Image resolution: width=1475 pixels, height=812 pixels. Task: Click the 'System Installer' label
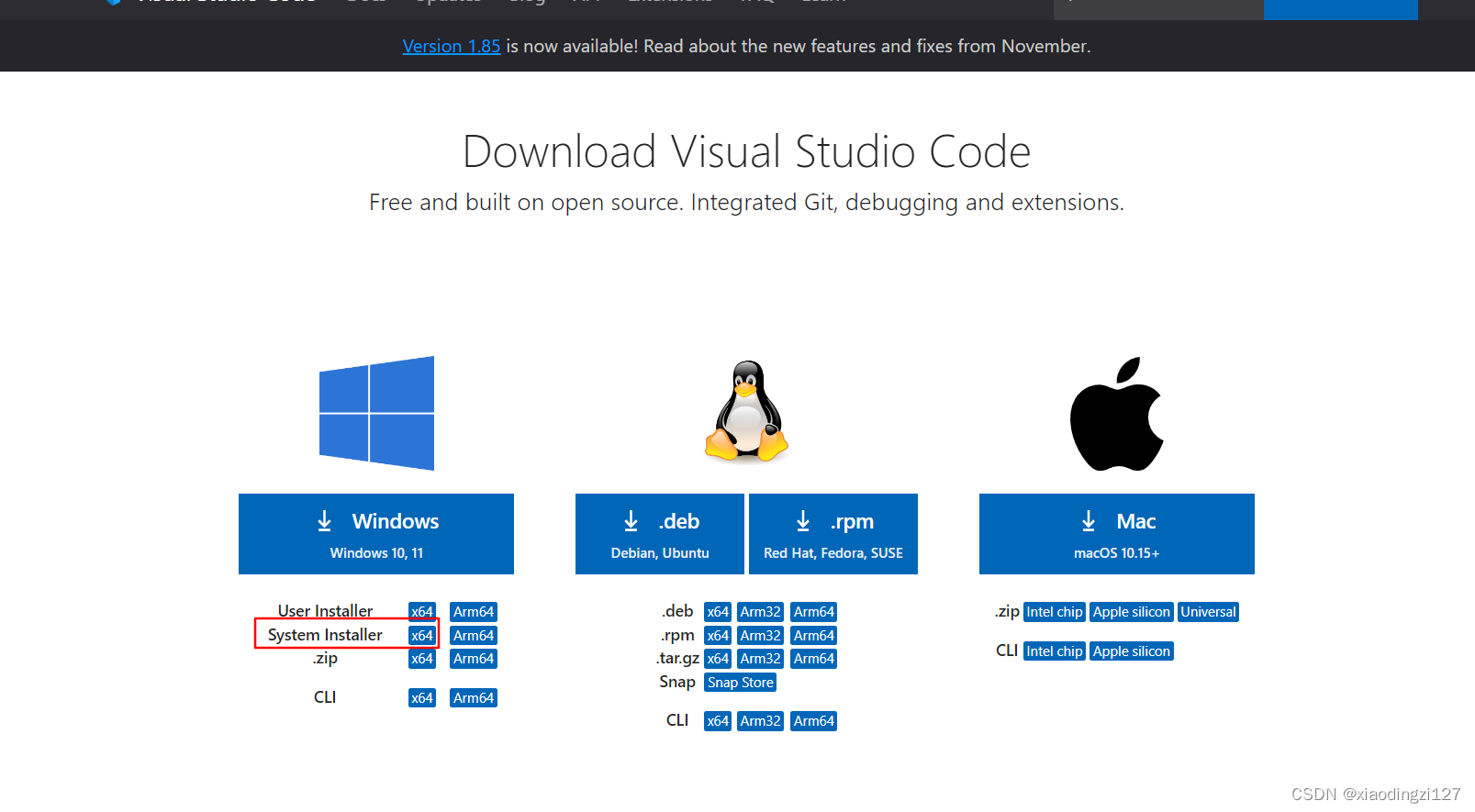(325, 635)
